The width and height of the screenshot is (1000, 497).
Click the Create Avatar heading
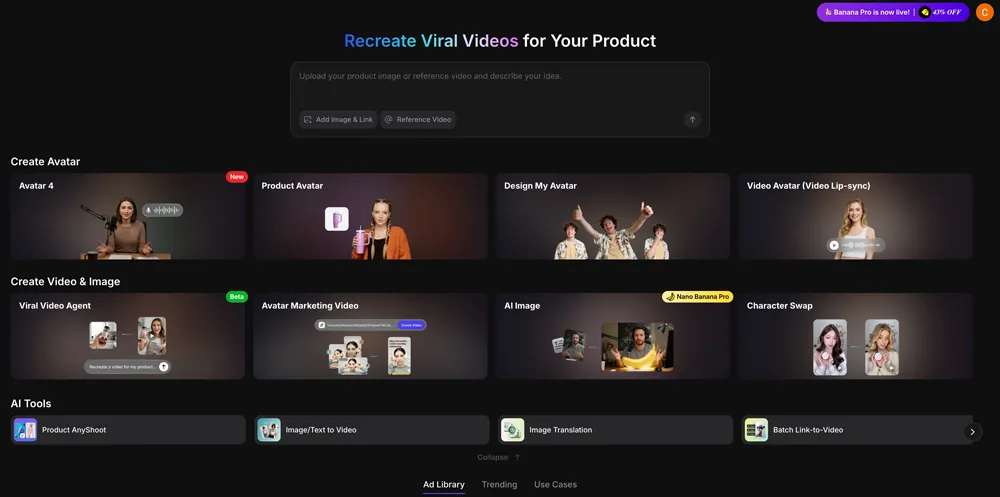45,161
